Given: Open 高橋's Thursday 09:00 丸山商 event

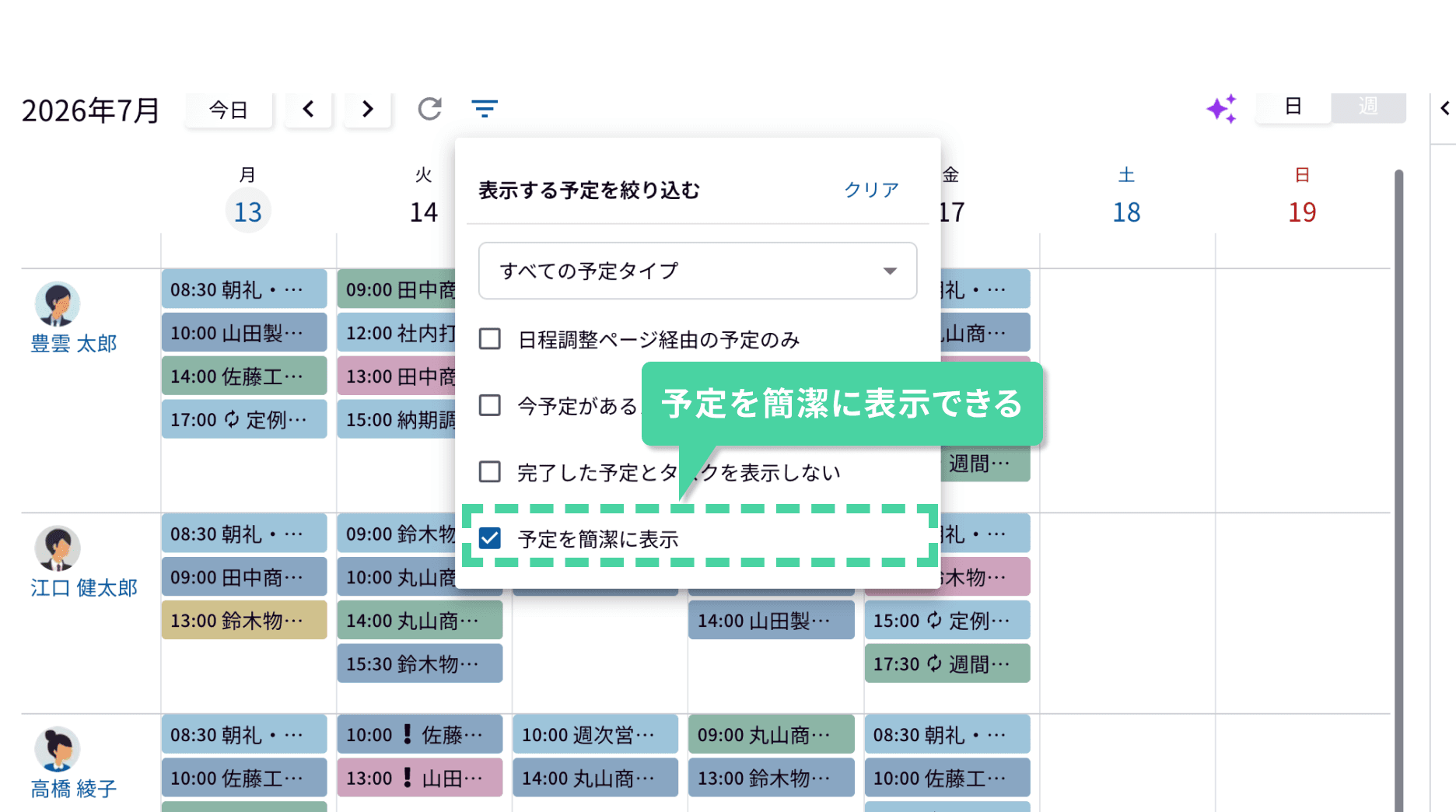Looking at the screenshot, I should click(772, 734).
